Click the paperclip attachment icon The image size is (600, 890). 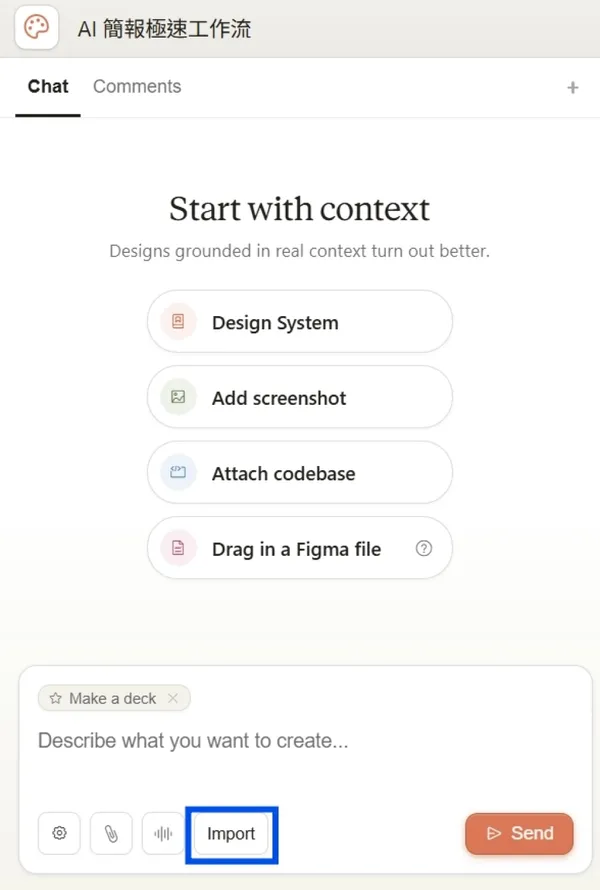111,833
